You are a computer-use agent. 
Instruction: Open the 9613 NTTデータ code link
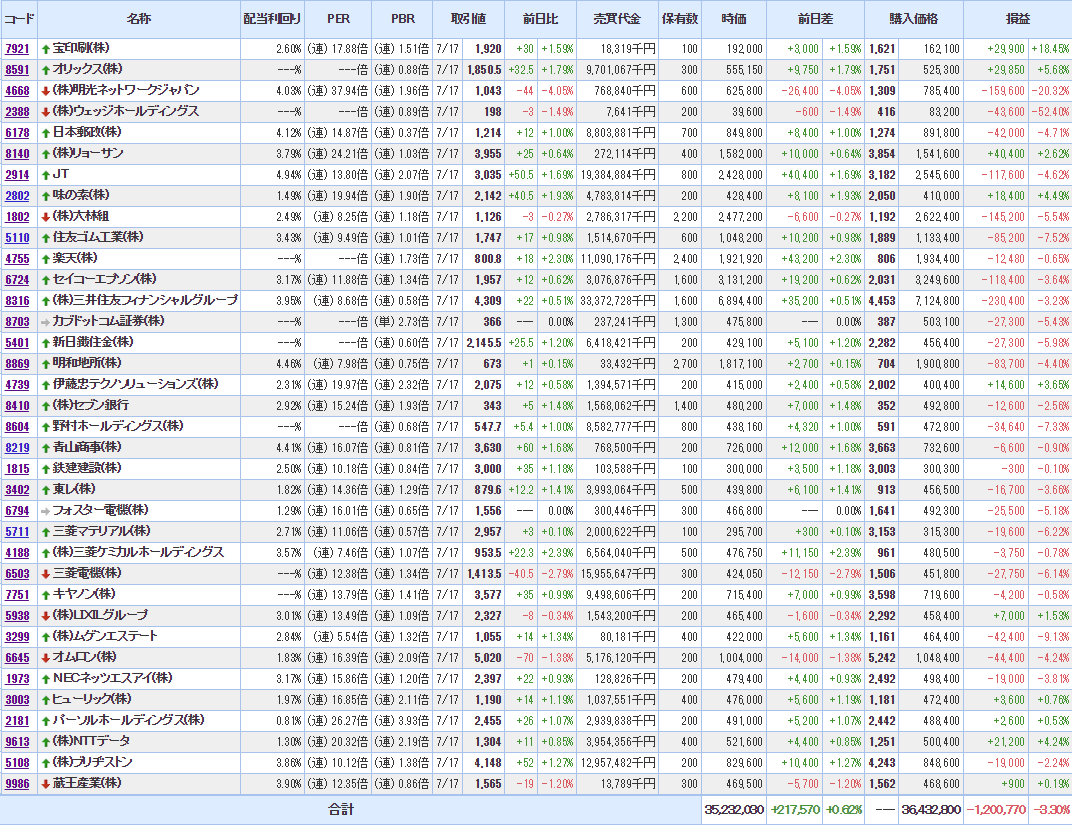pos(17,742)
